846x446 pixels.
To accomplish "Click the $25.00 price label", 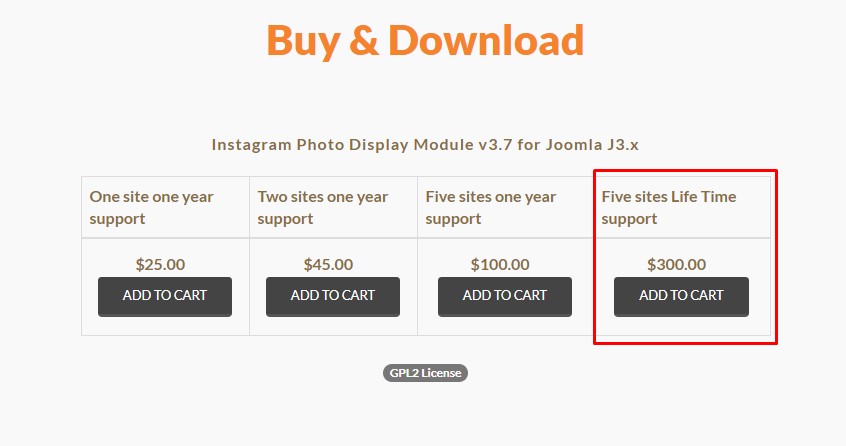I will (160, 264).
